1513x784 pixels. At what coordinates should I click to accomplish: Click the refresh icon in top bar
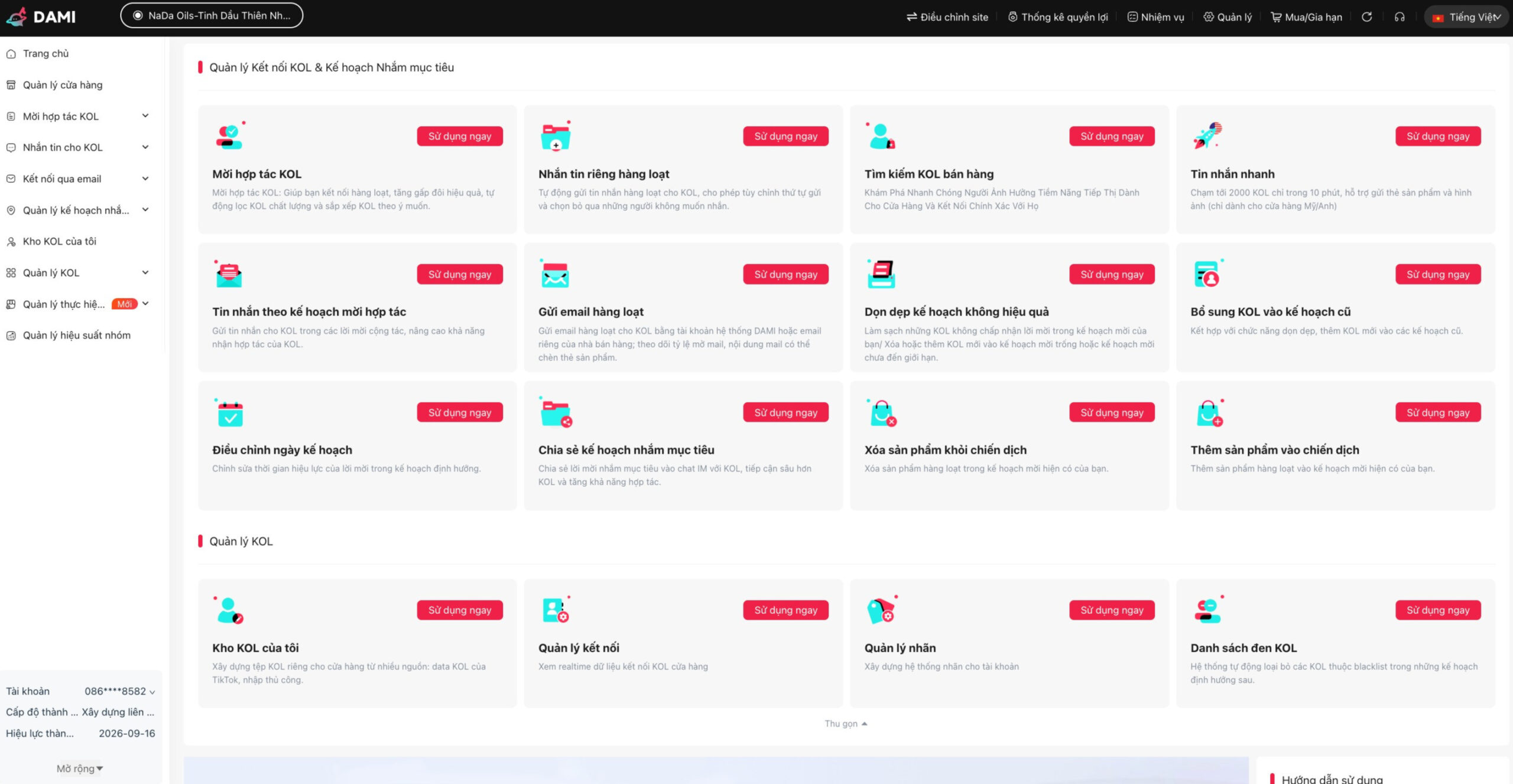[x=1366, y=17]
